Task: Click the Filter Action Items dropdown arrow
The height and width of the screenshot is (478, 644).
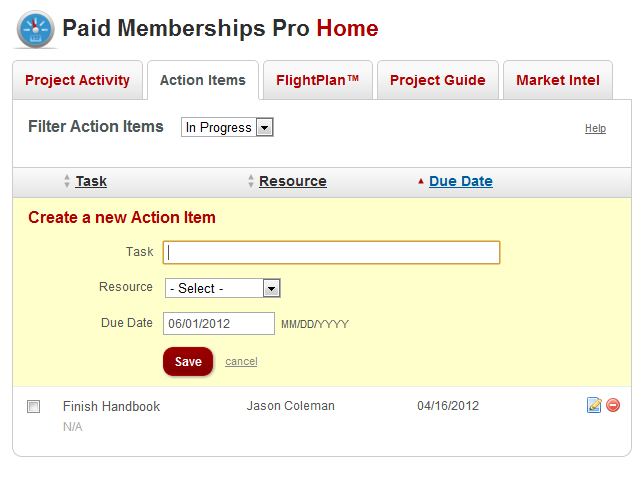Action: pyautogui.click(x=264, y=127)
